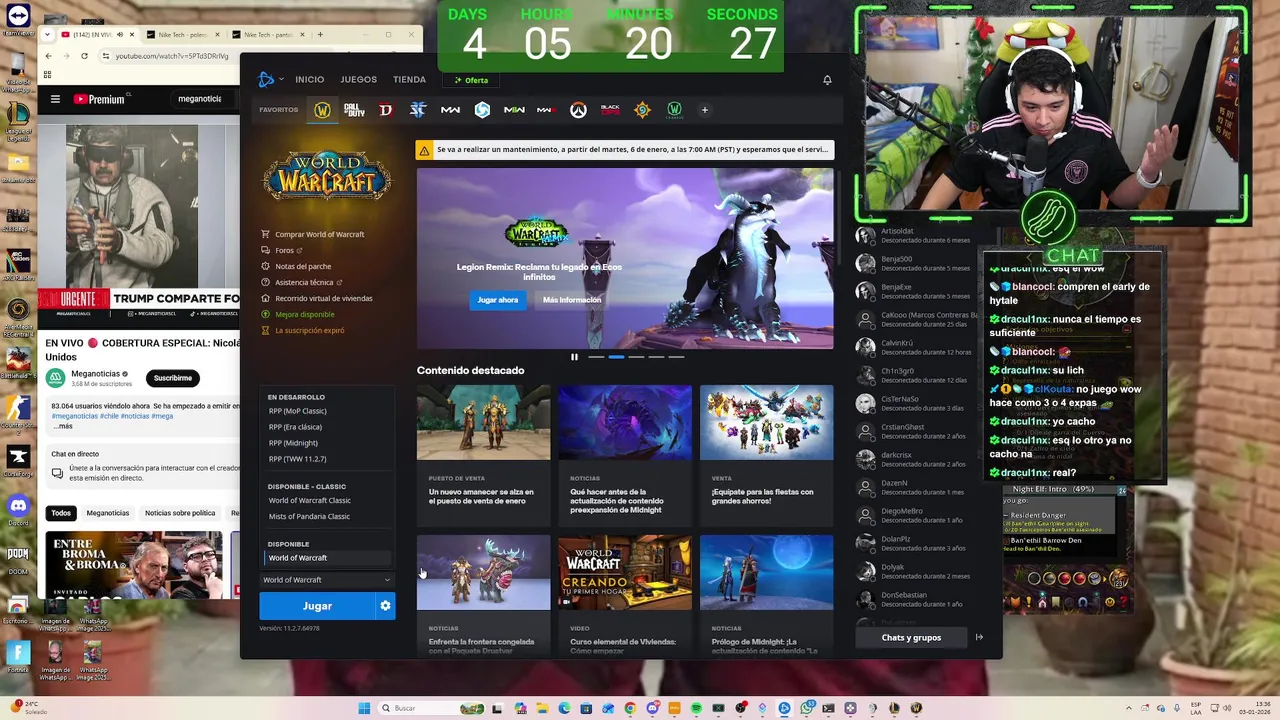
Task: Open Overwatch icon in favorites bar
Action: 578,110
